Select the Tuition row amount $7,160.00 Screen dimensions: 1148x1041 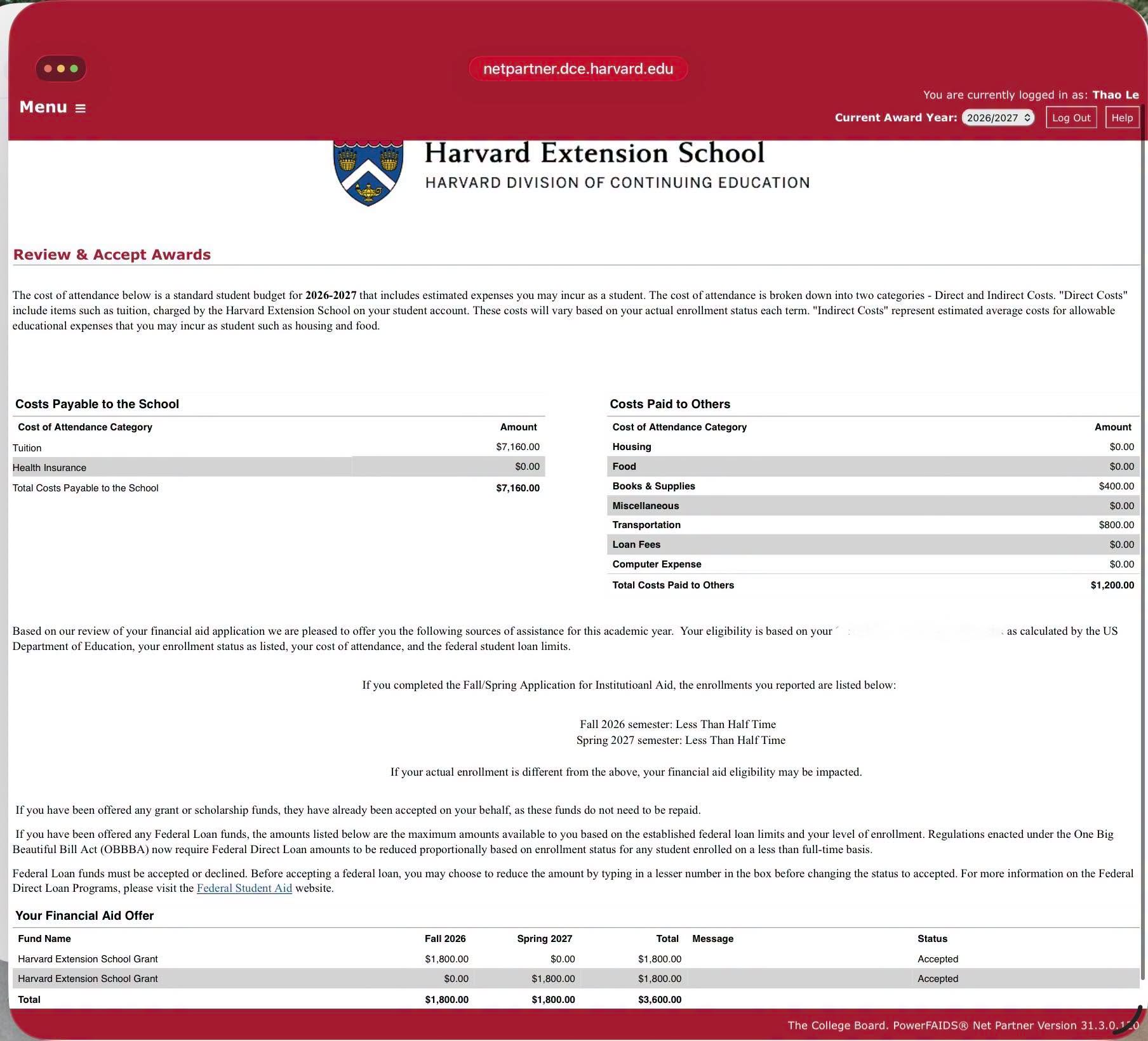tap(517, 447)
